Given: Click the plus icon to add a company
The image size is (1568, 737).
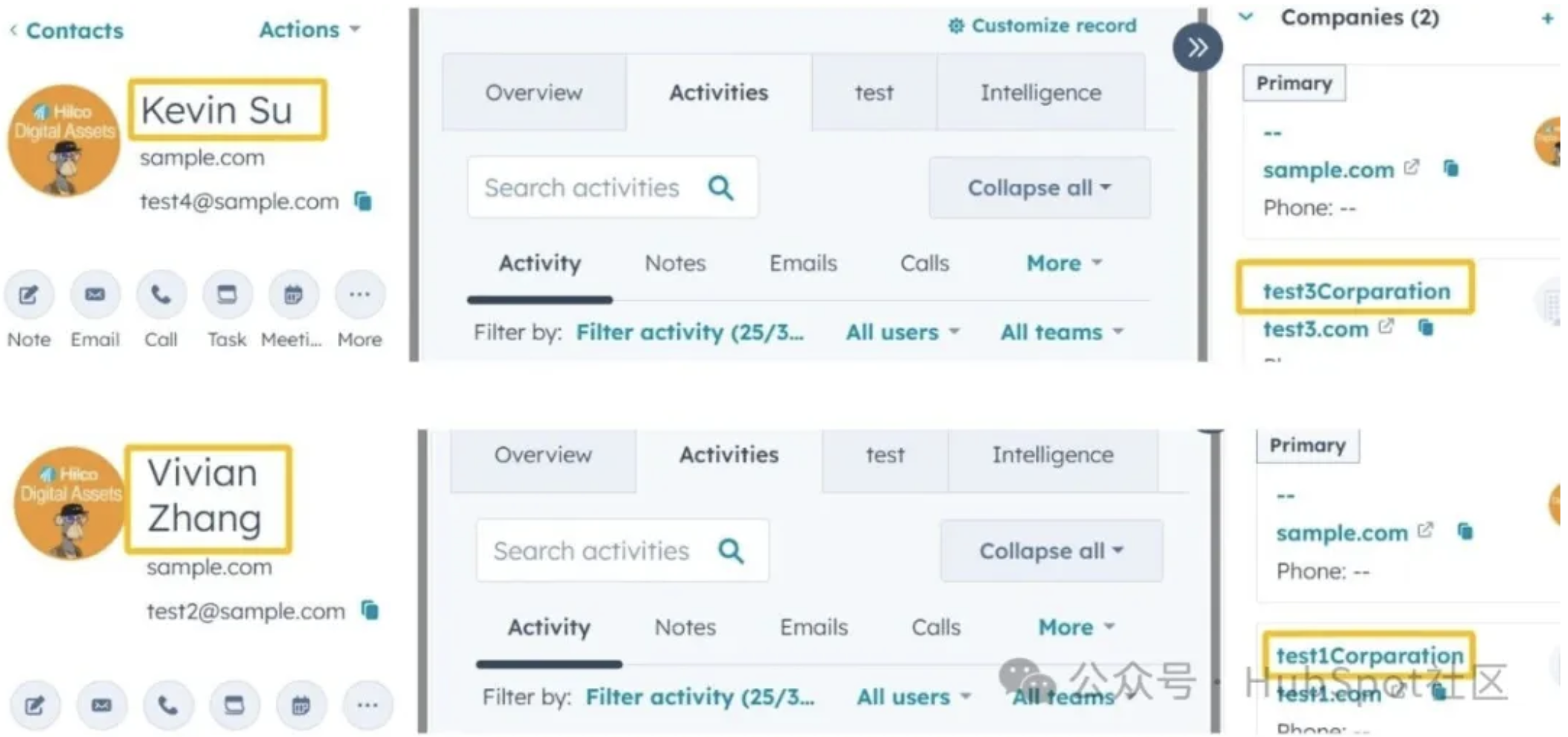Looking at the screenshot, I should 1547,19.
